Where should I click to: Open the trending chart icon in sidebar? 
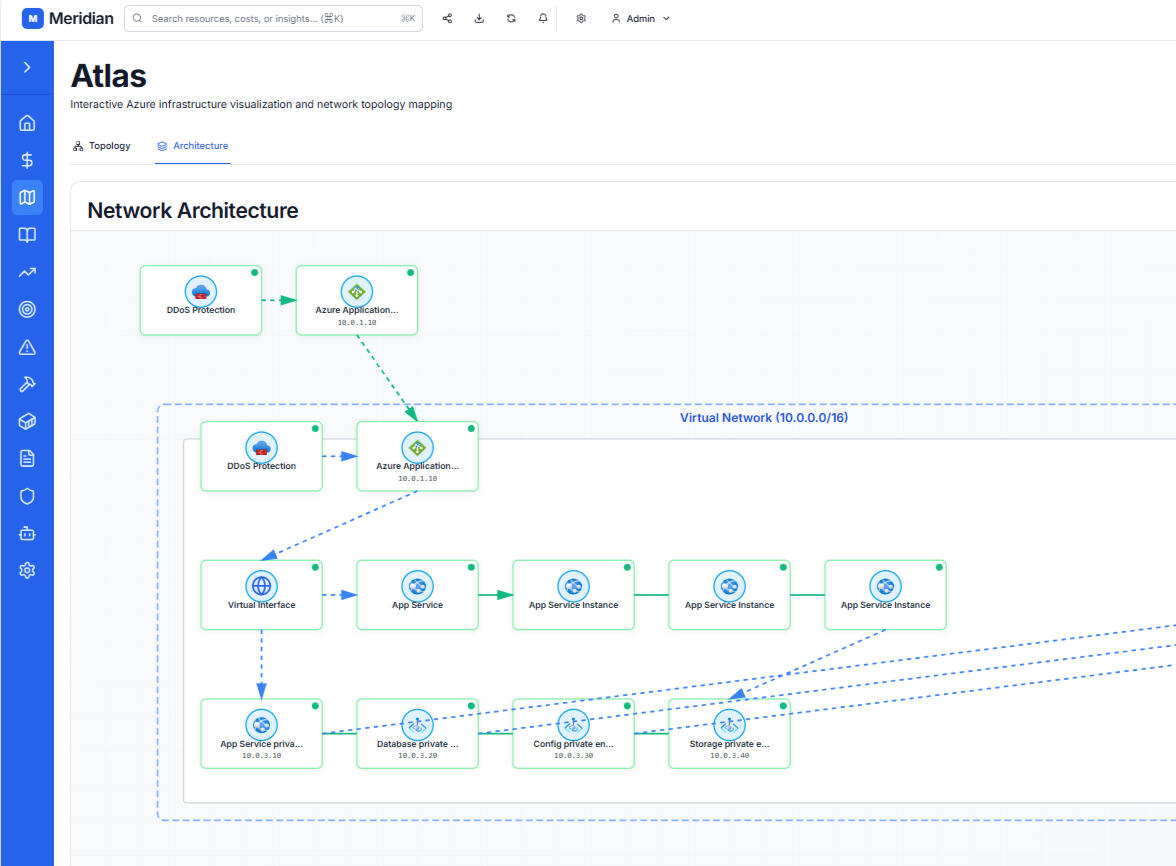point(27,272)
